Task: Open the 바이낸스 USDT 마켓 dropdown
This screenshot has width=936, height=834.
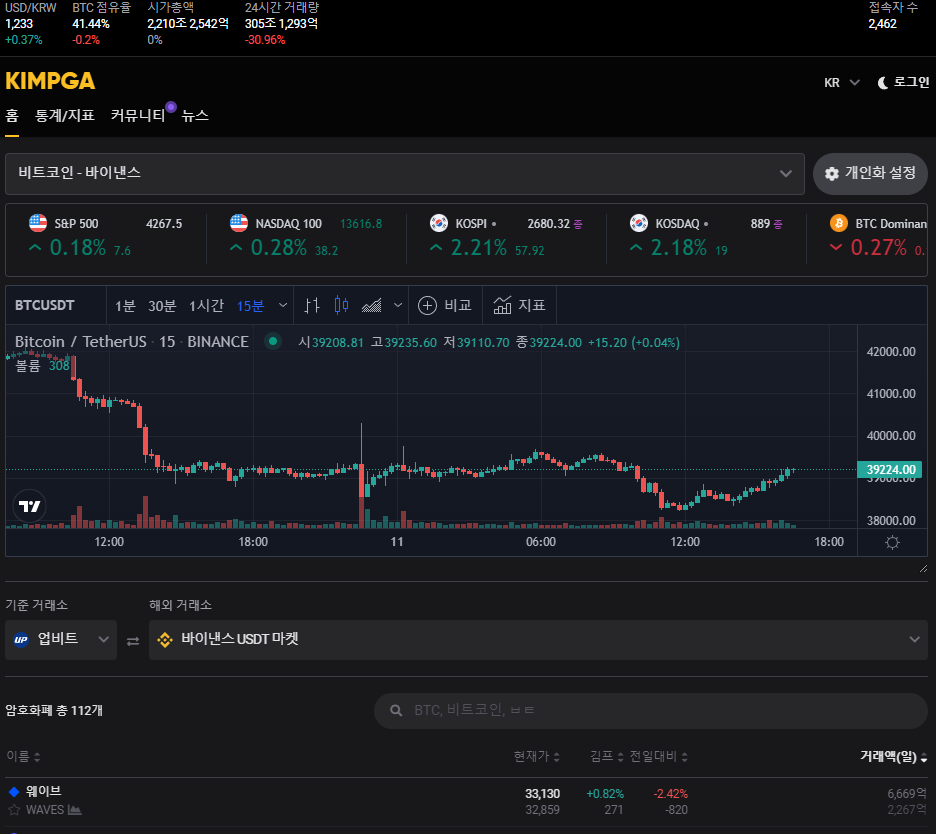Action: coord(538,640)
